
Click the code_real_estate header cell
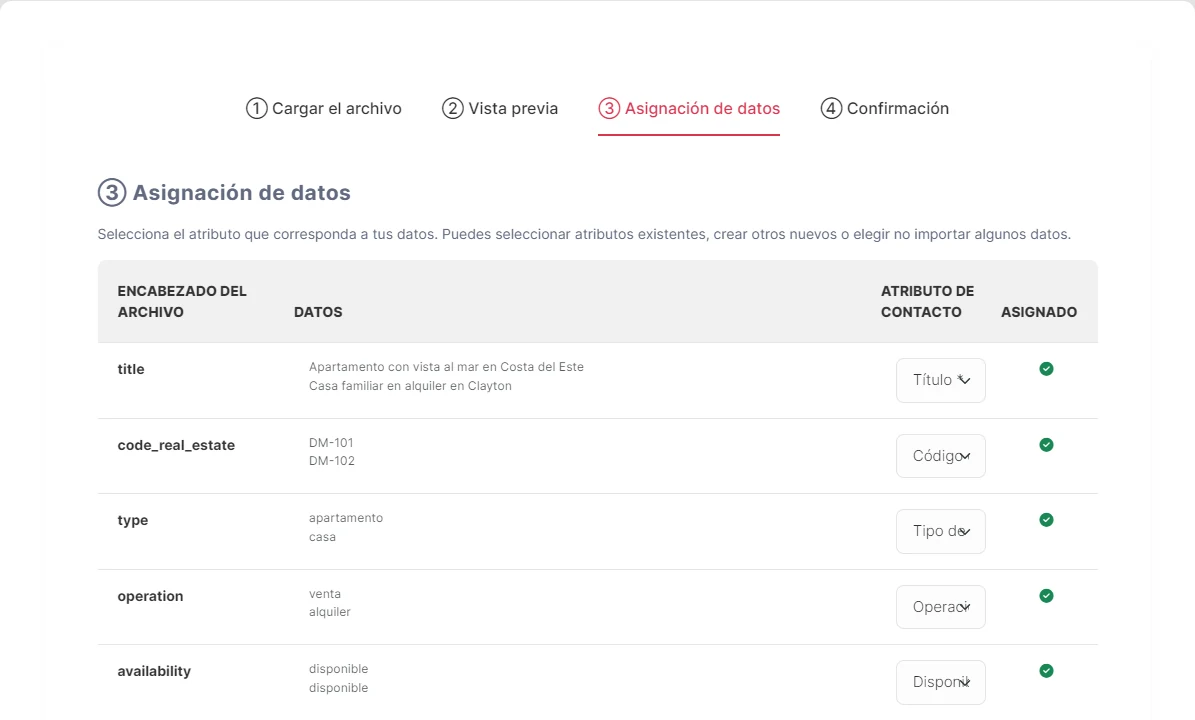click(176, 445)
